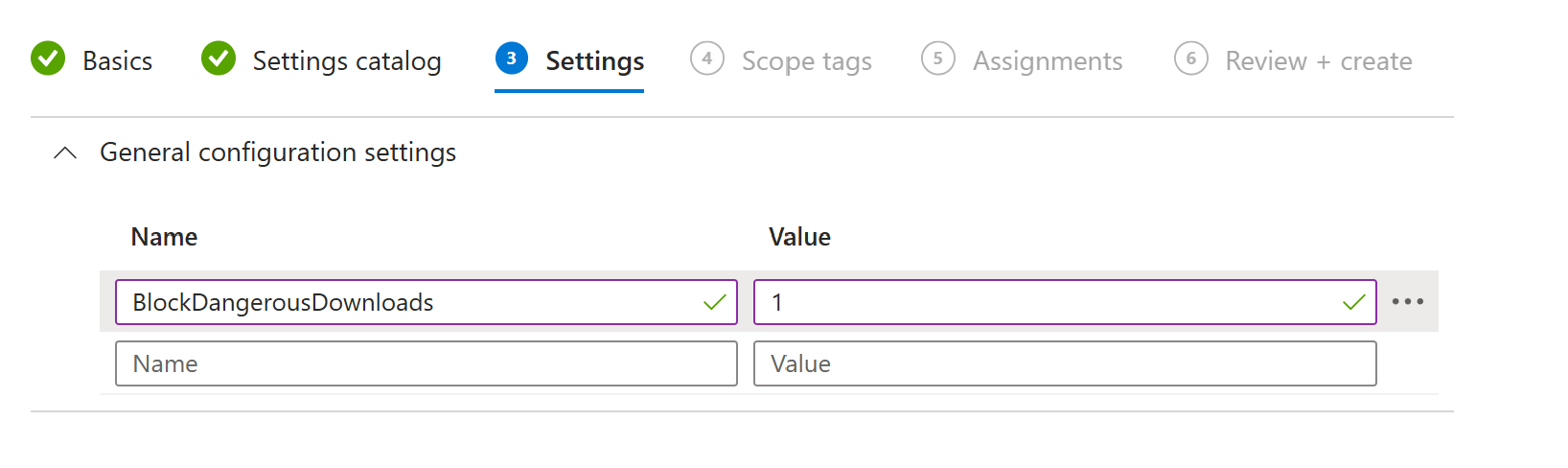Click the empty Name input field
This screenshot has height=468, width=1568.
(427, 363)
